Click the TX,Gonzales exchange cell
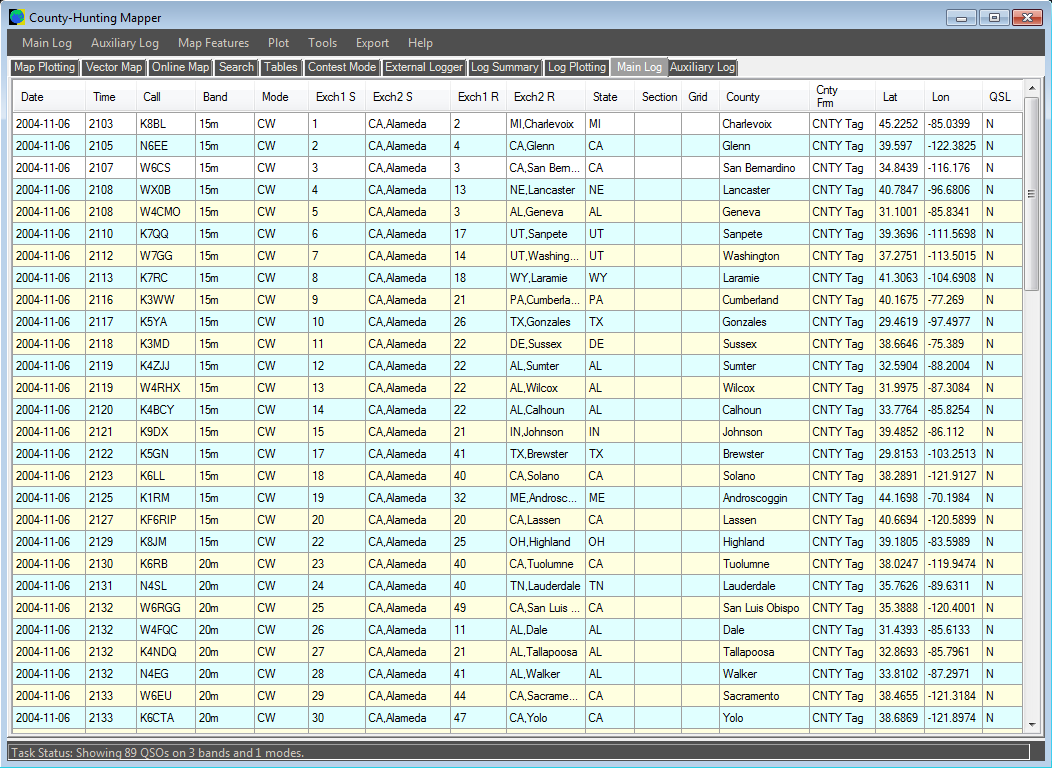Viewport: 1052px width, 768px height. click(x=545, y=322)
